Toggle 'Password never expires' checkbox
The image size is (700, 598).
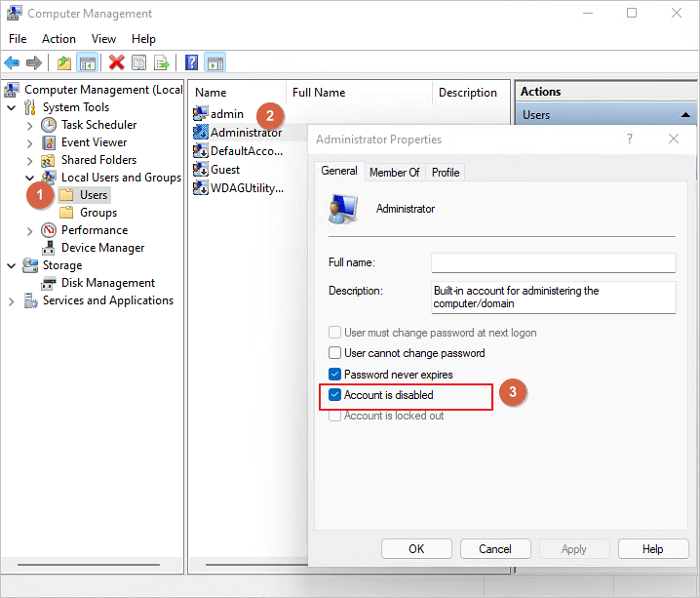[x=335, y=374]
